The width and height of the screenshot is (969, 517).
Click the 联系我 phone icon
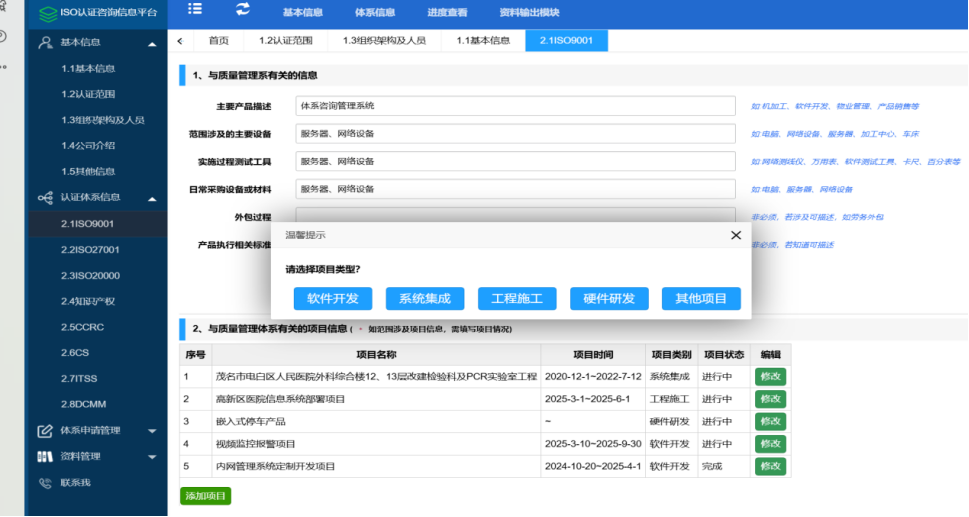(45, 483)
